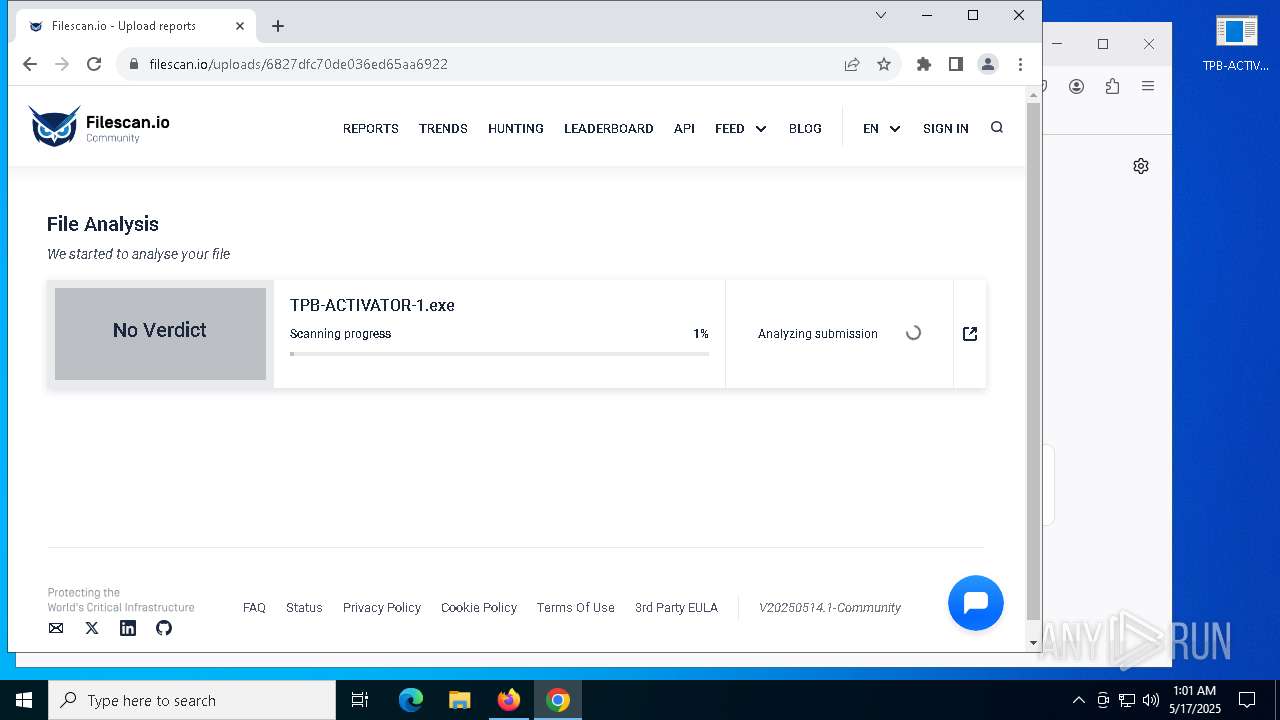Open the HUNTING nav item
This screenshot has width=1280, height=720.
[x=516, y=128]
